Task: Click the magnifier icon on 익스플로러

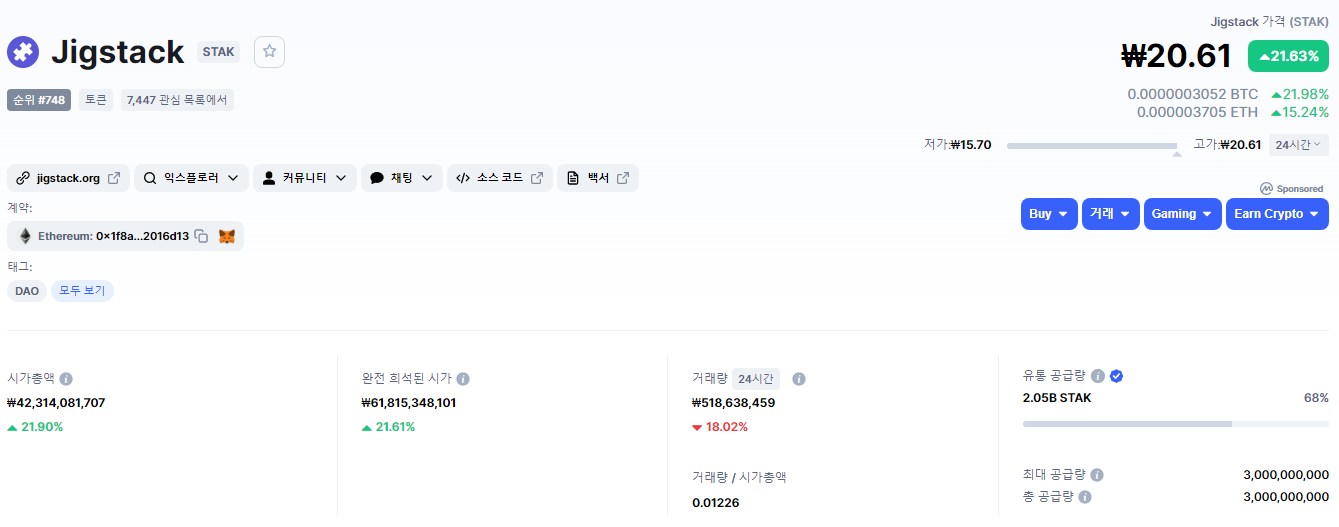Action: point(150,178)
